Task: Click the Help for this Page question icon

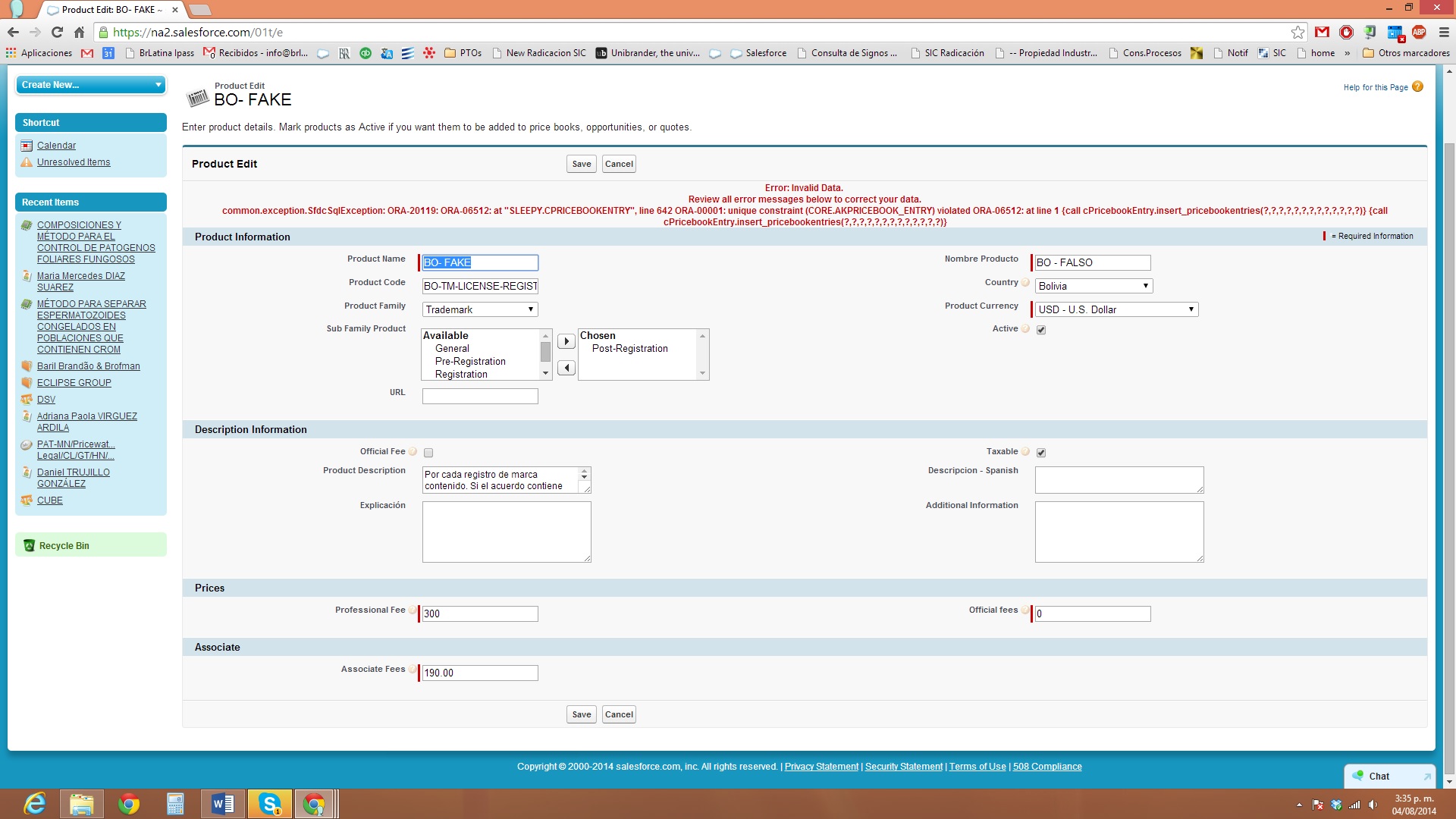Action: pyautogui.click(x=1417, y=87)
